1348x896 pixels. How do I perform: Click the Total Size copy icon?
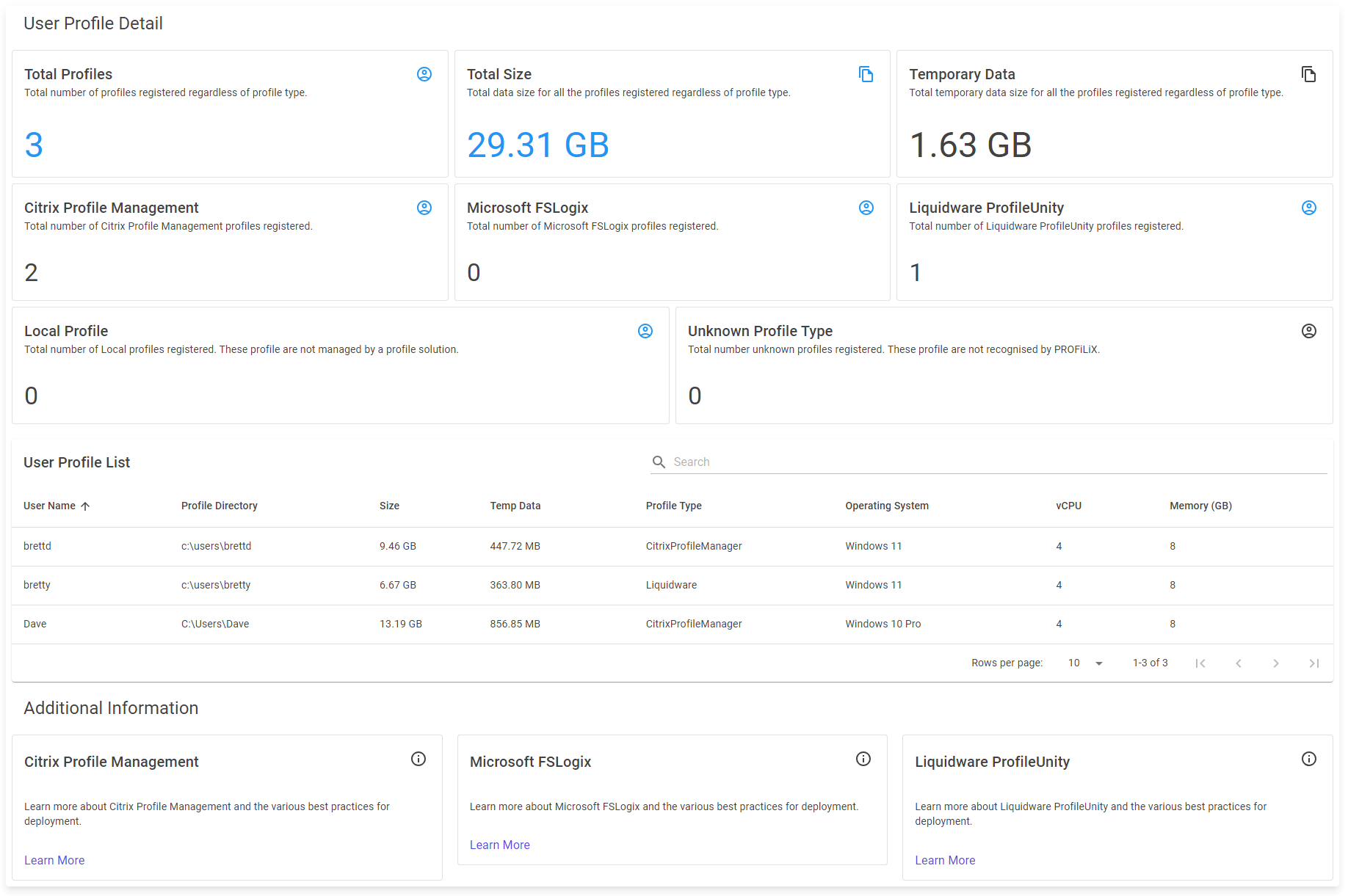coord(866,74)
